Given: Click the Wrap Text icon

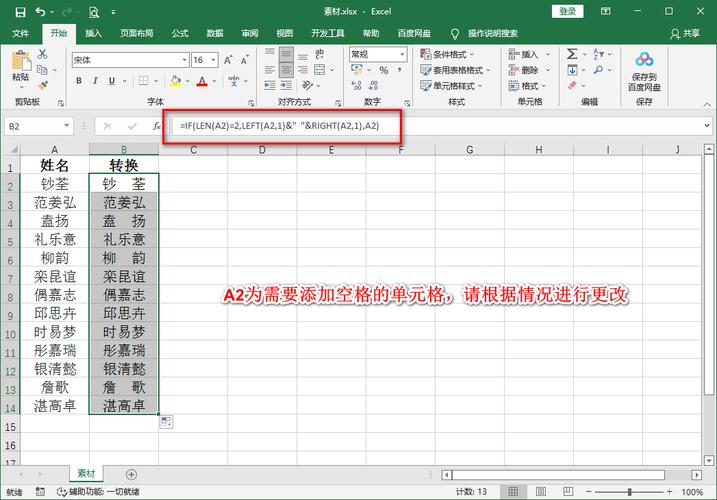Looking at the screenshot, I should pyautogui.click(x=320, y=54).
